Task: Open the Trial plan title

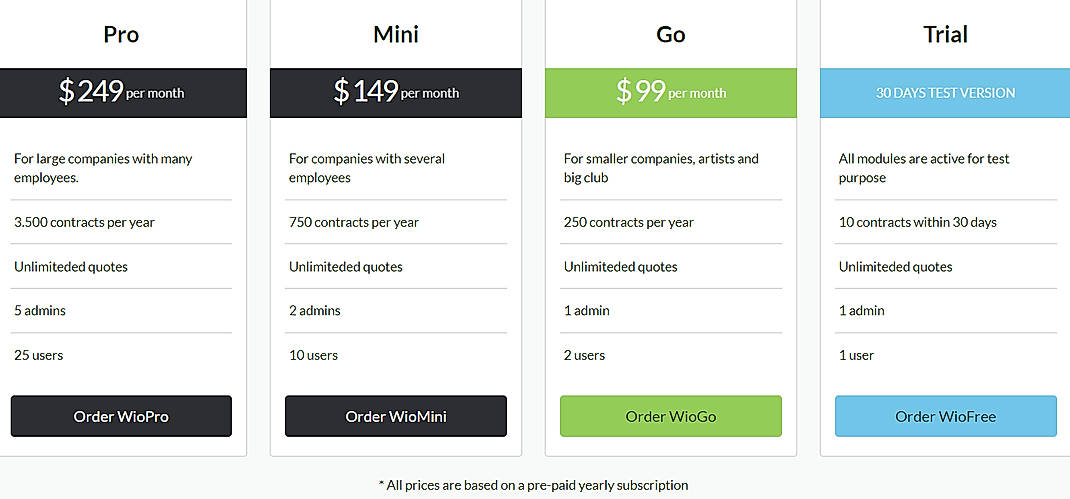Action: click(945, 34)
